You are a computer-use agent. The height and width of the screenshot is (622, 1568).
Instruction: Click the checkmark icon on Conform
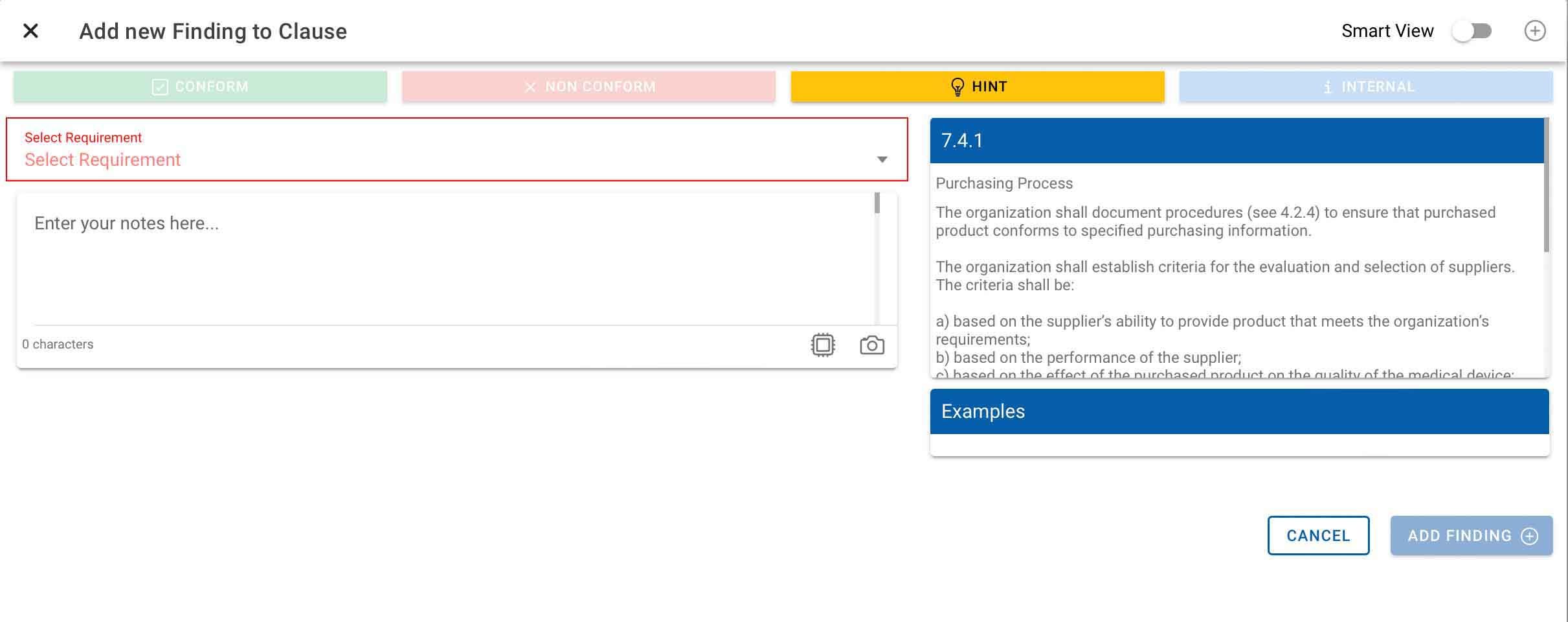[x=159, y=87]
